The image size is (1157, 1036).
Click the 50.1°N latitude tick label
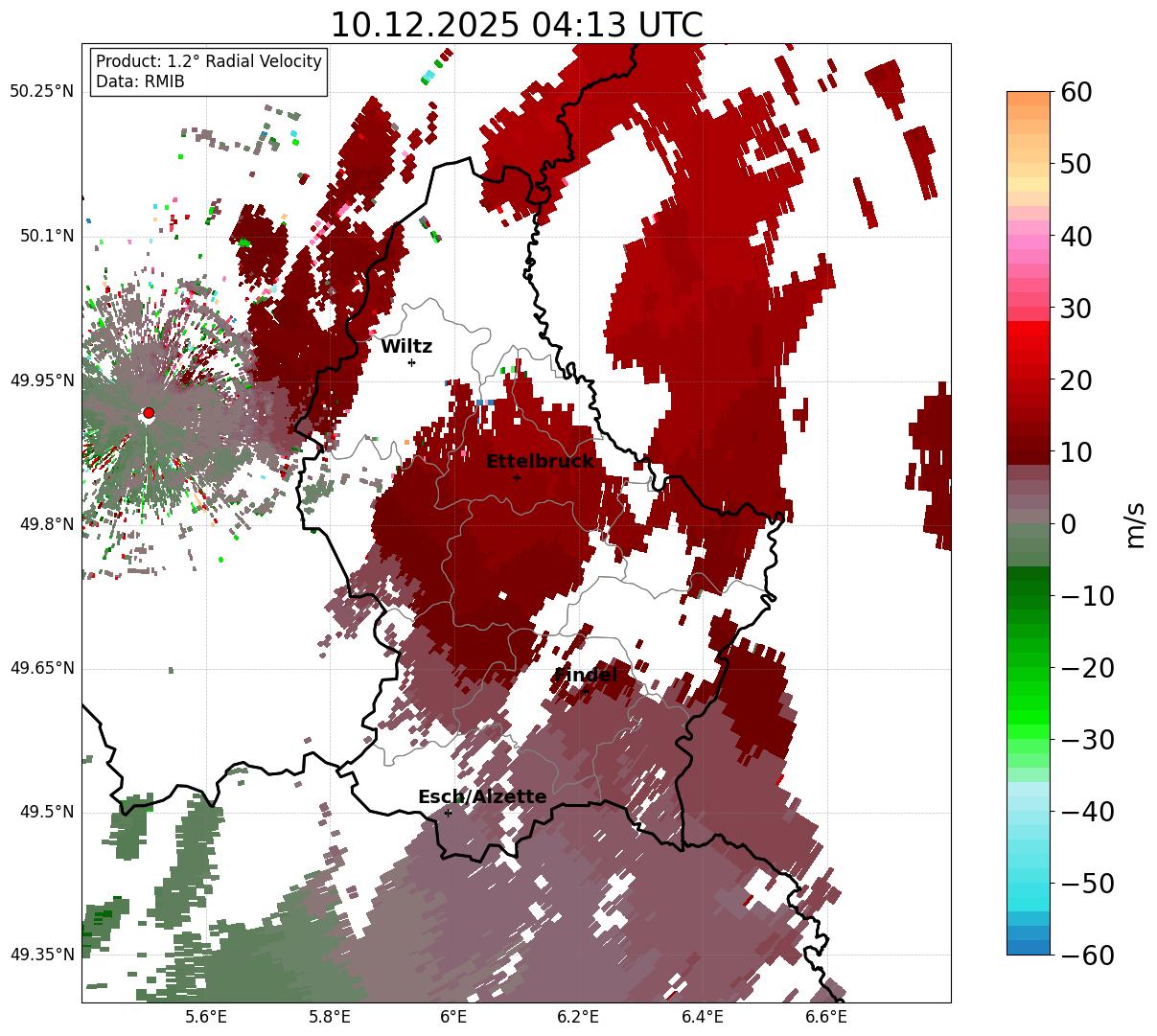(46, 236)
